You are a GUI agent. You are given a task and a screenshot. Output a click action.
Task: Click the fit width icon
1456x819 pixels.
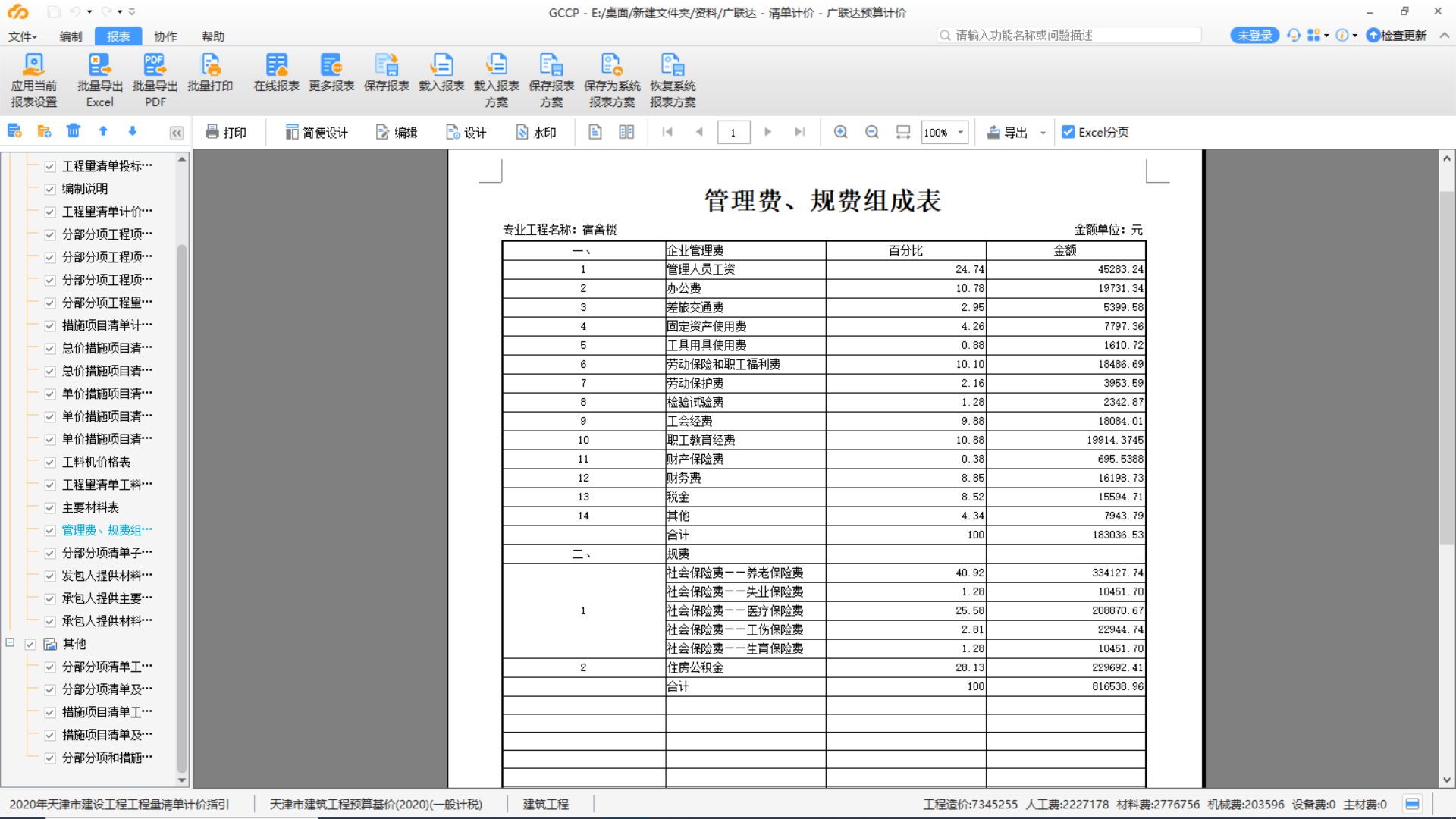click(x=903, y=132)
